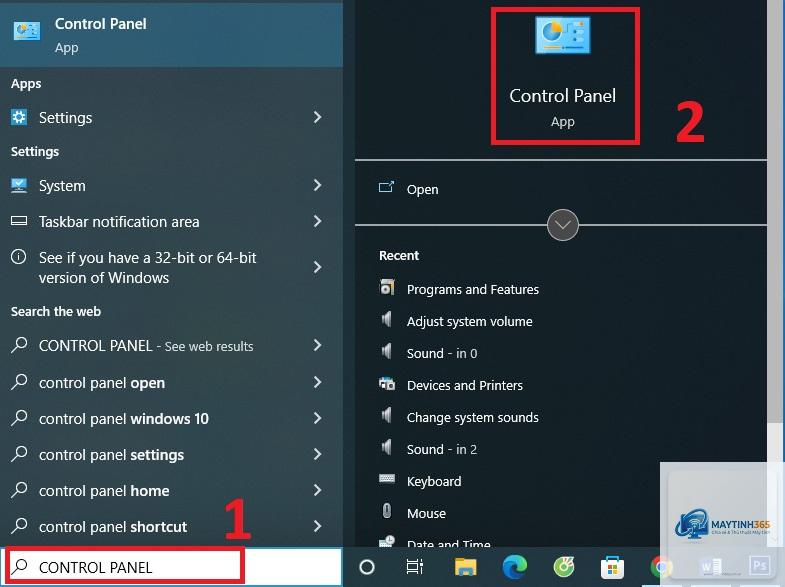This screenshot has width=785, height=587.
Task: Click the Programs and Features icon
Action: [x=387, y=287]
